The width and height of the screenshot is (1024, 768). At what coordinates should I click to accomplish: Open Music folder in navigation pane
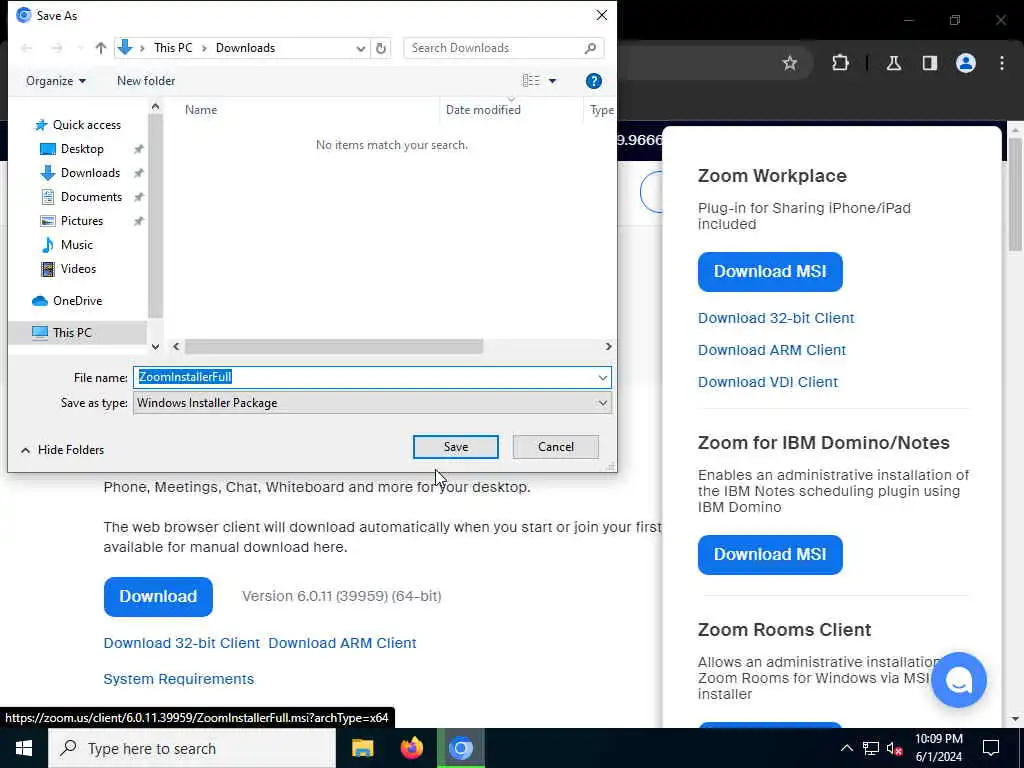(76, 245)
